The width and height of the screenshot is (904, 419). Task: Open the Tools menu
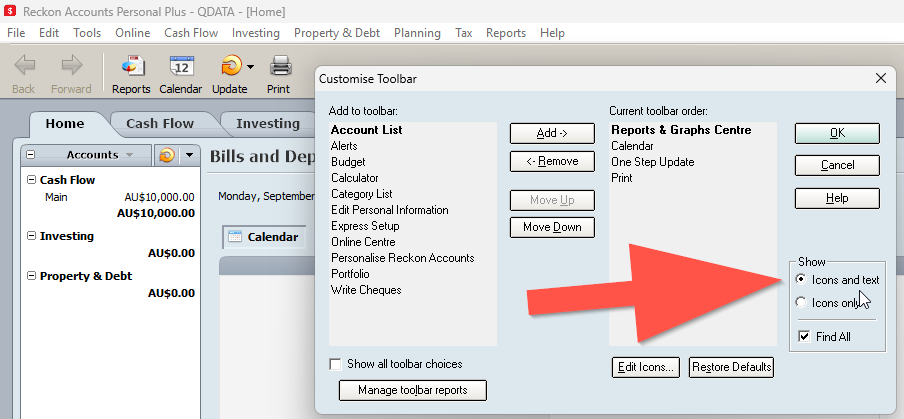tap(87, 33)
